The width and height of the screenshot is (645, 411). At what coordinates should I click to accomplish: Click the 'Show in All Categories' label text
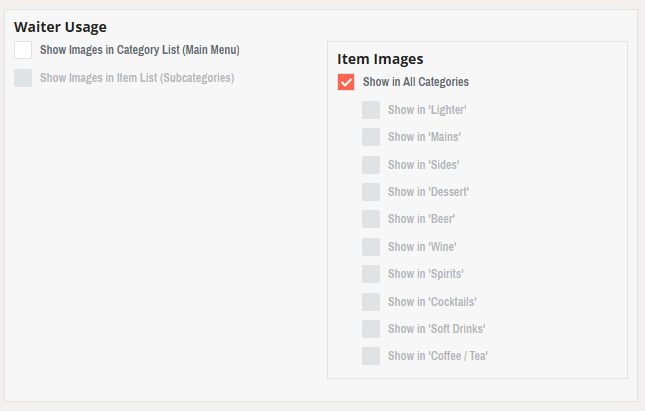click(x=416, y=82)
